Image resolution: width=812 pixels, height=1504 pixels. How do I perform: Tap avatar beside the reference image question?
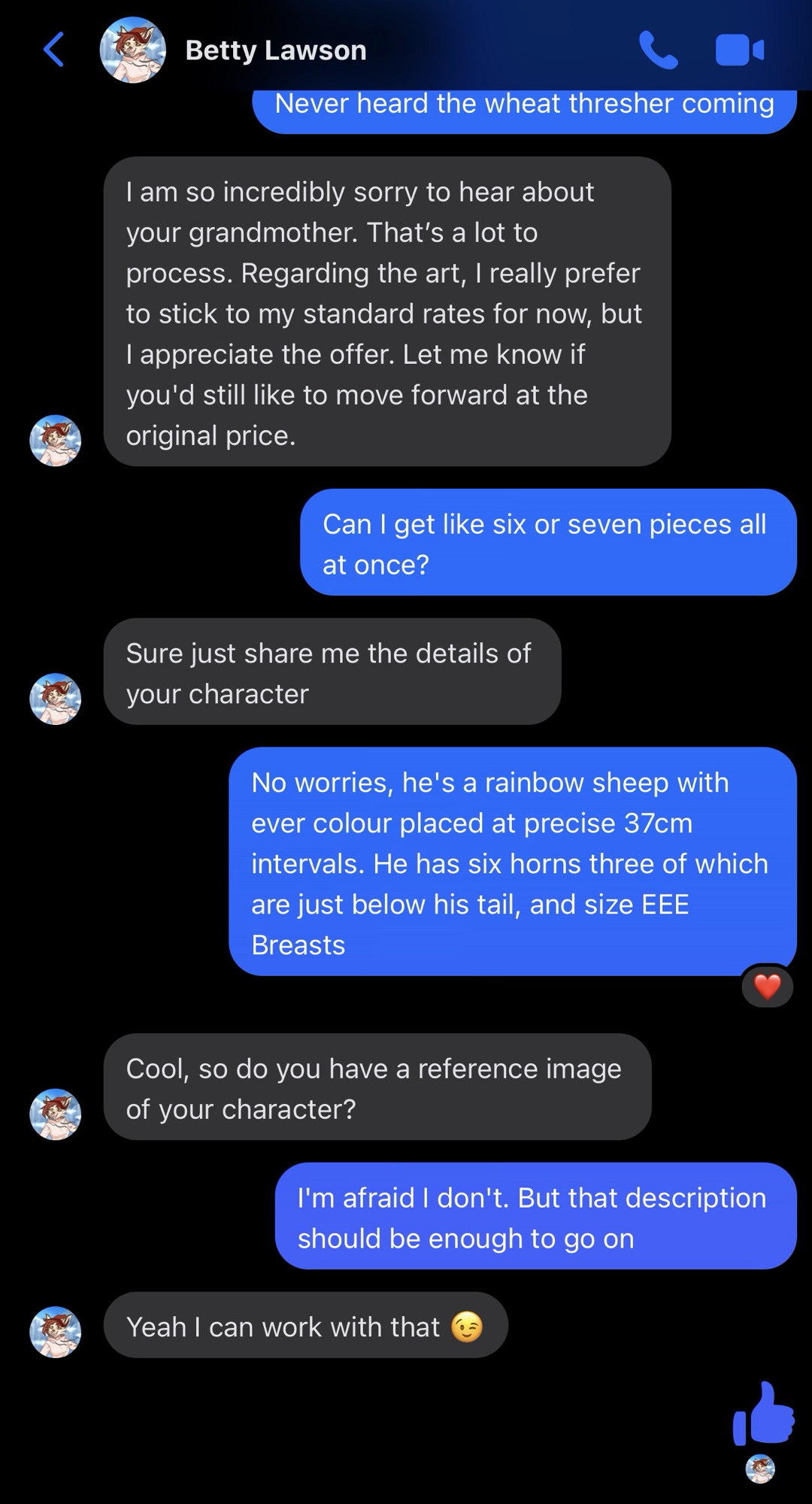coord(55,1114)
